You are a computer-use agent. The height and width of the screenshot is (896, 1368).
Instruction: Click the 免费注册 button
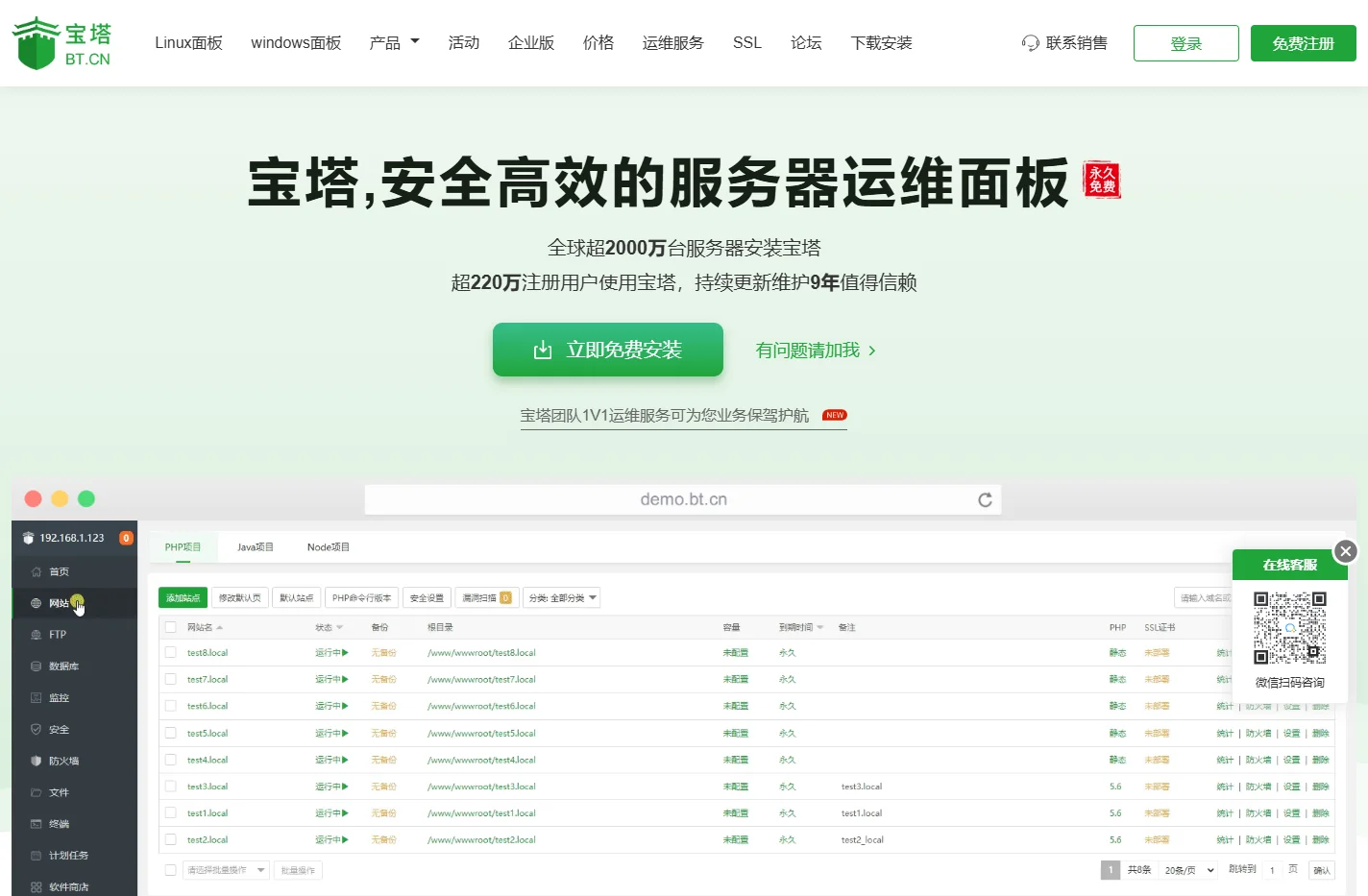1304,43
